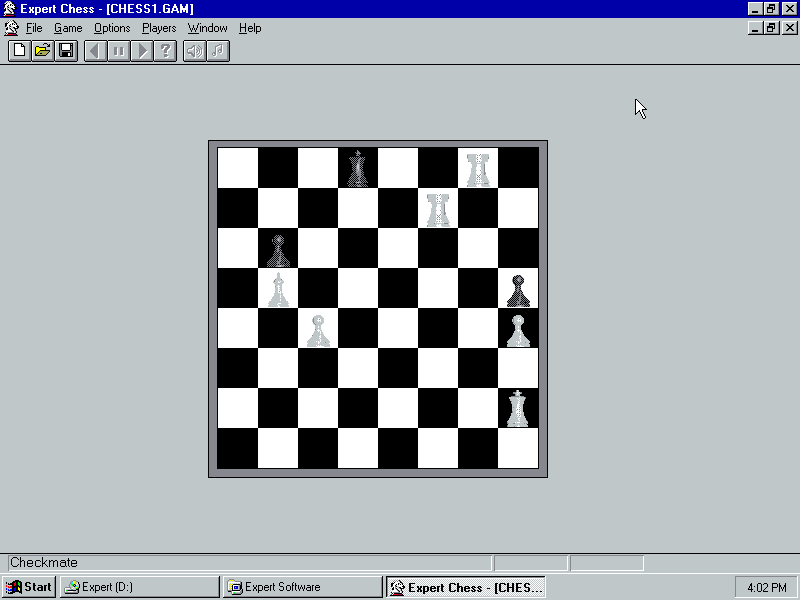This screenshot has height=600, width=800.
Task: Open the Help menu
Action: [x=250, y=28]
